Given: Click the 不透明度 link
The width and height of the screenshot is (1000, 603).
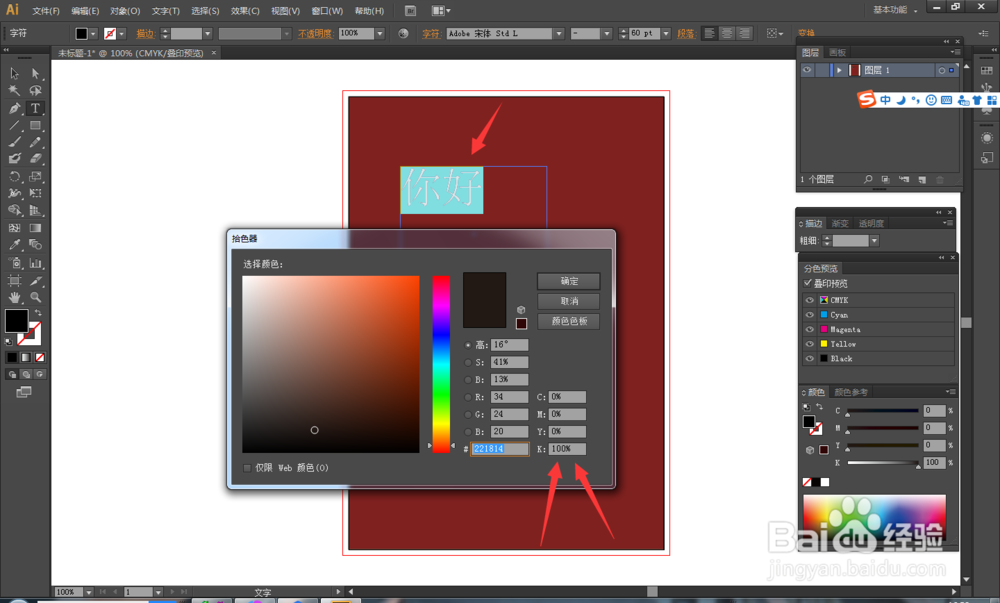Looking at the screenshot, I should (x=315, y=34).
